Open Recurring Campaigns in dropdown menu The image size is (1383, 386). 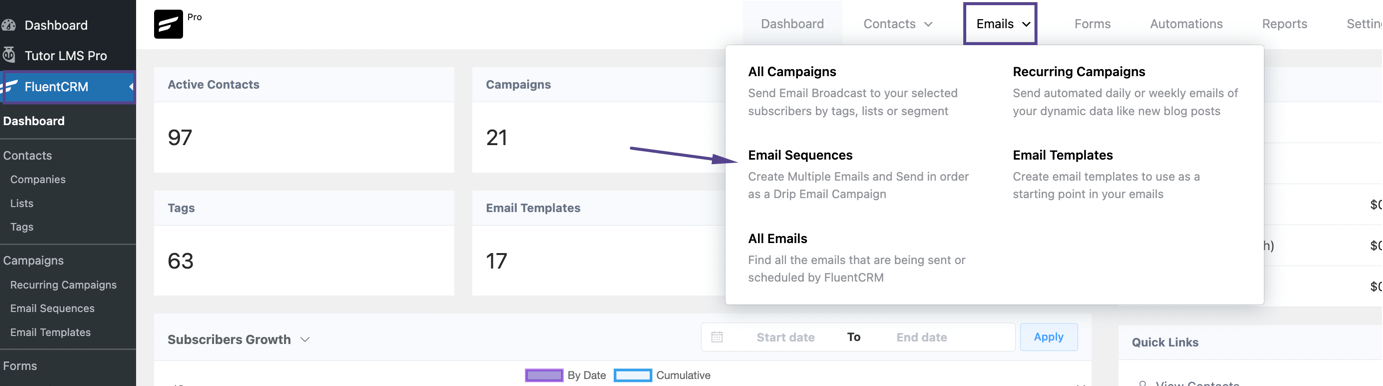point(1079,72)
